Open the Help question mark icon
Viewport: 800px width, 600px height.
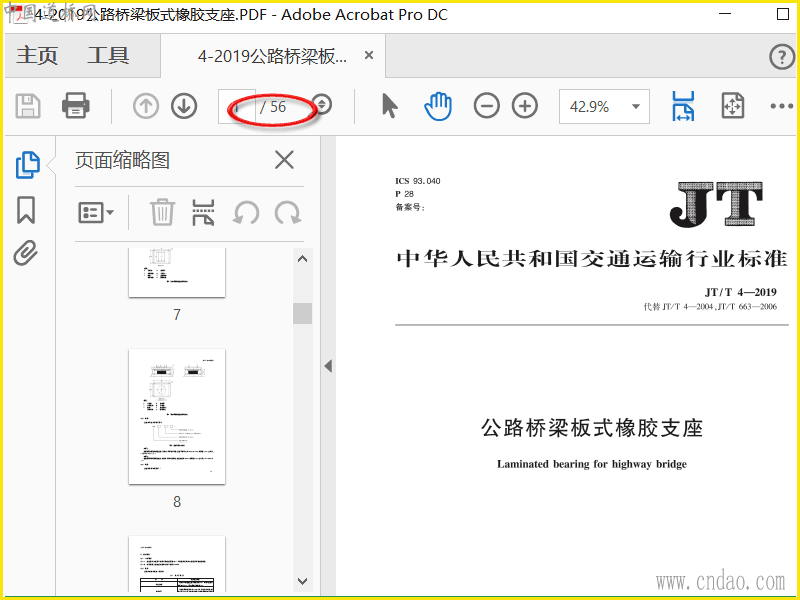781,56
